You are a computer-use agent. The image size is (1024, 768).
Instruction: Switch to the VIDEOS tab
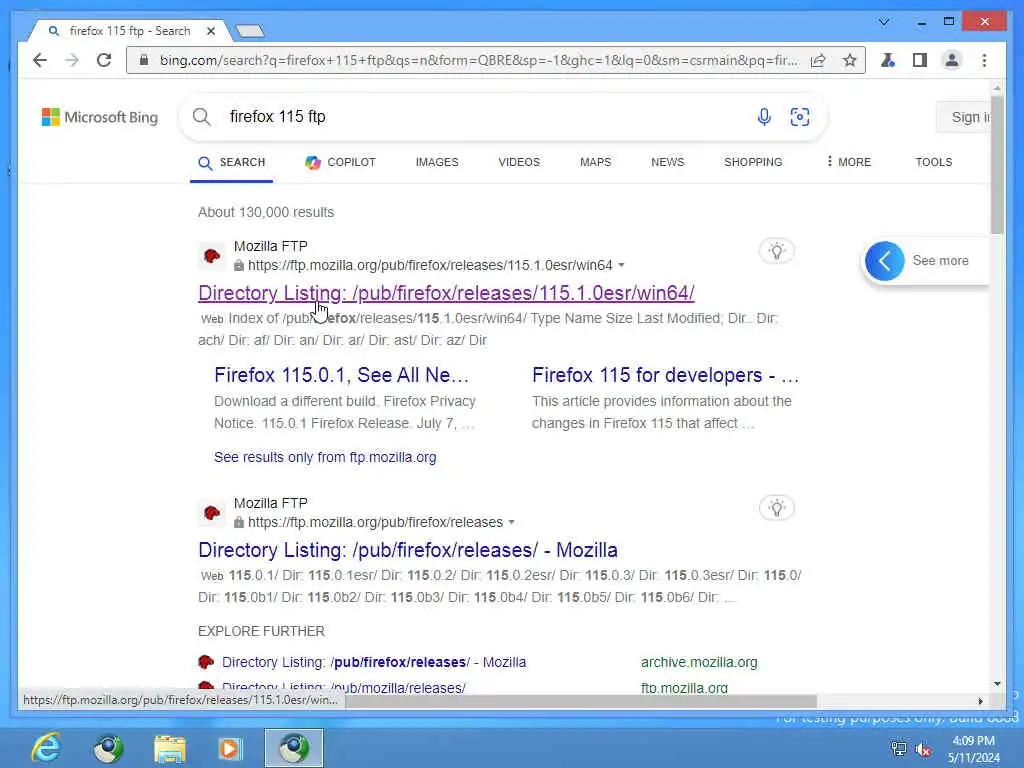(519, 163)
